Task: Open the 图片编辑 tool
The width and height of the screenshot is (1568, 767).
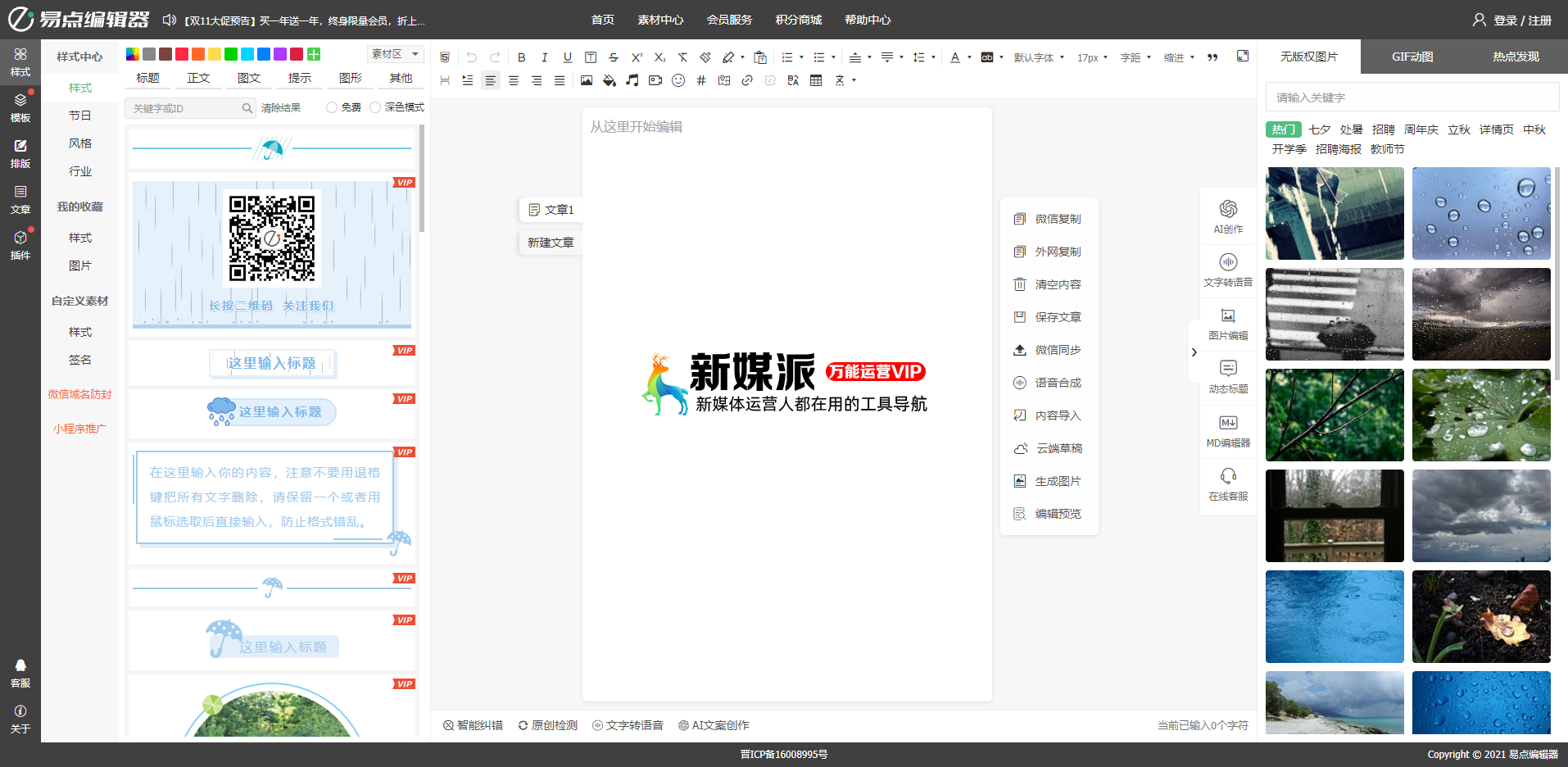Action: tap(1228, 324)
